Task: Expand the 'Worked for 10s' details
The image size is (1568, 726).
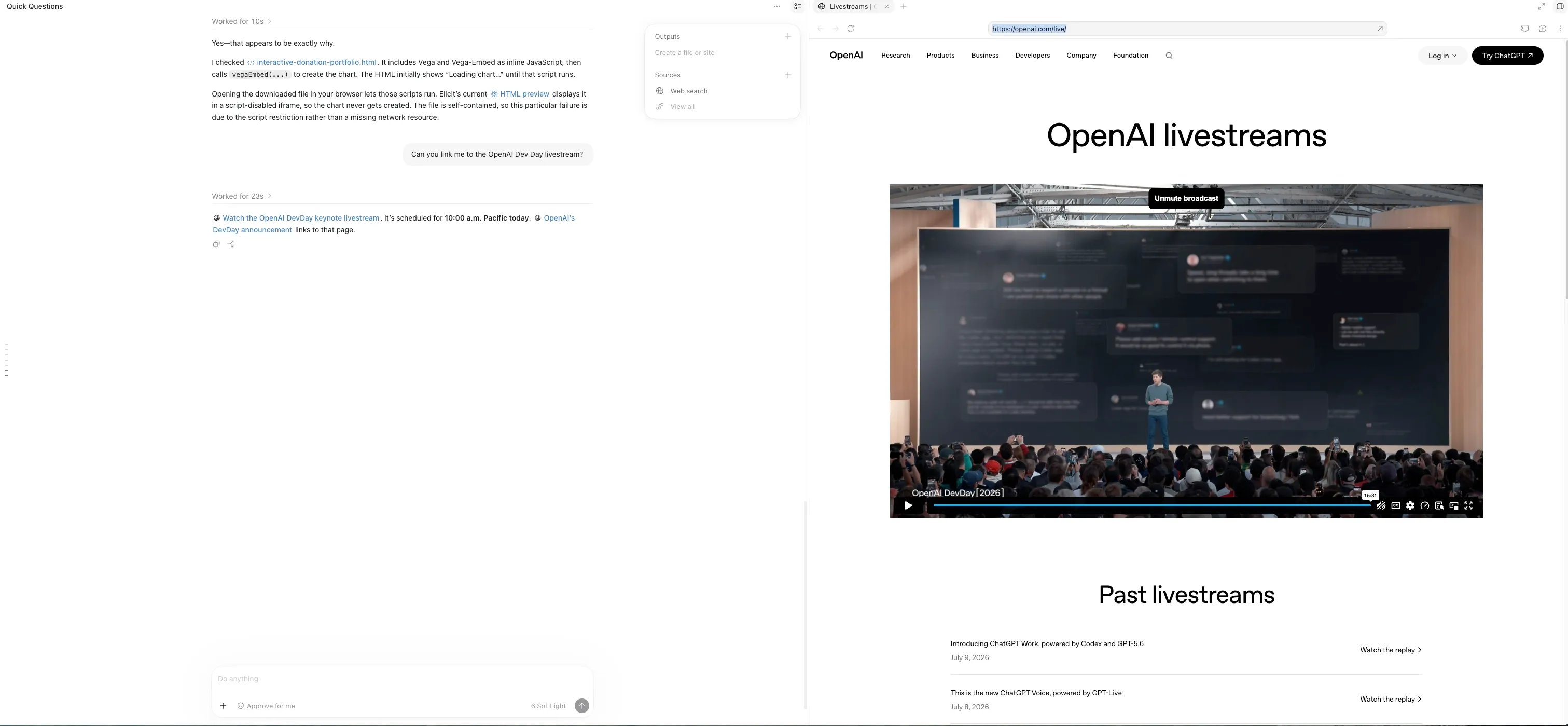Action: pos(241,21)
